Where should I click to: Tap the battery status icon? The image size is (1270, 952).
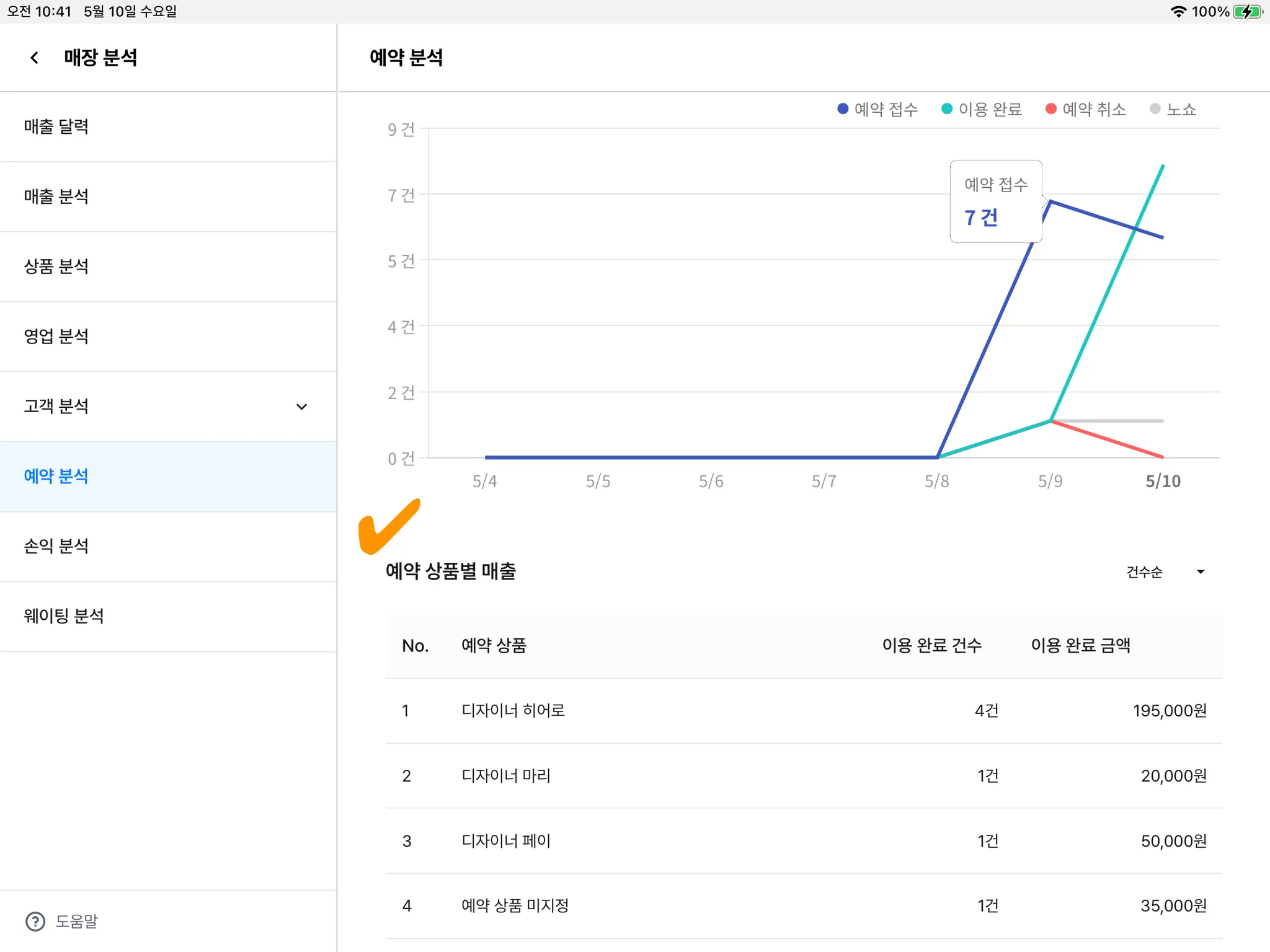pyautogui.click(x=1247, y=12)
